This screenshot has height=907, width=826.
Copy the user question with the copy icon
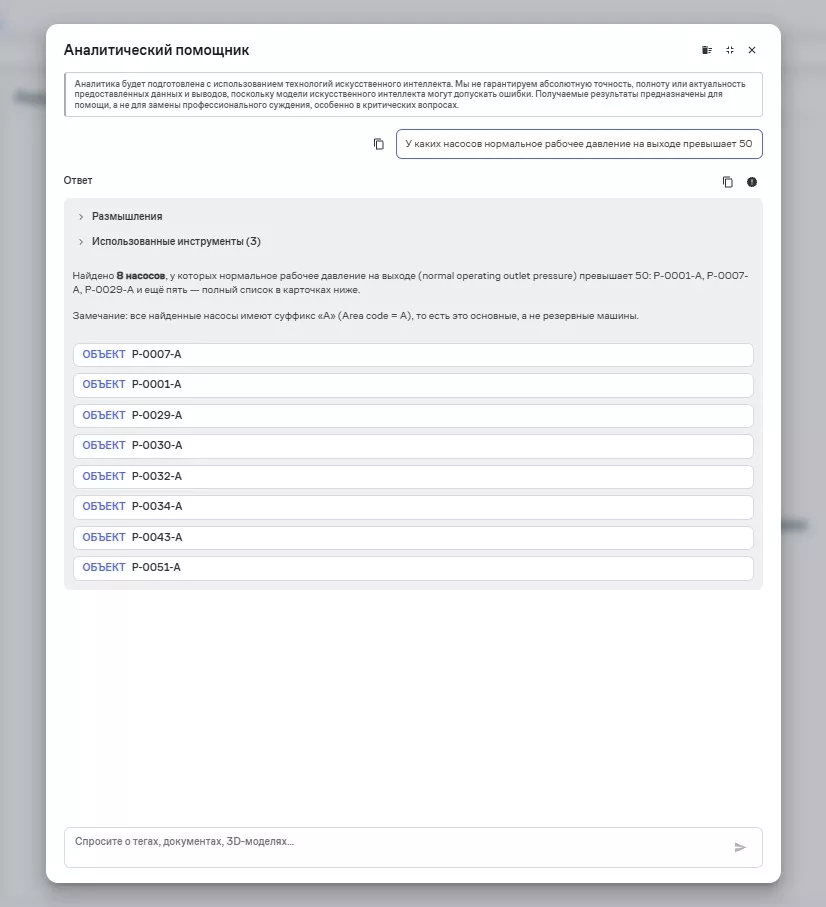379,144
